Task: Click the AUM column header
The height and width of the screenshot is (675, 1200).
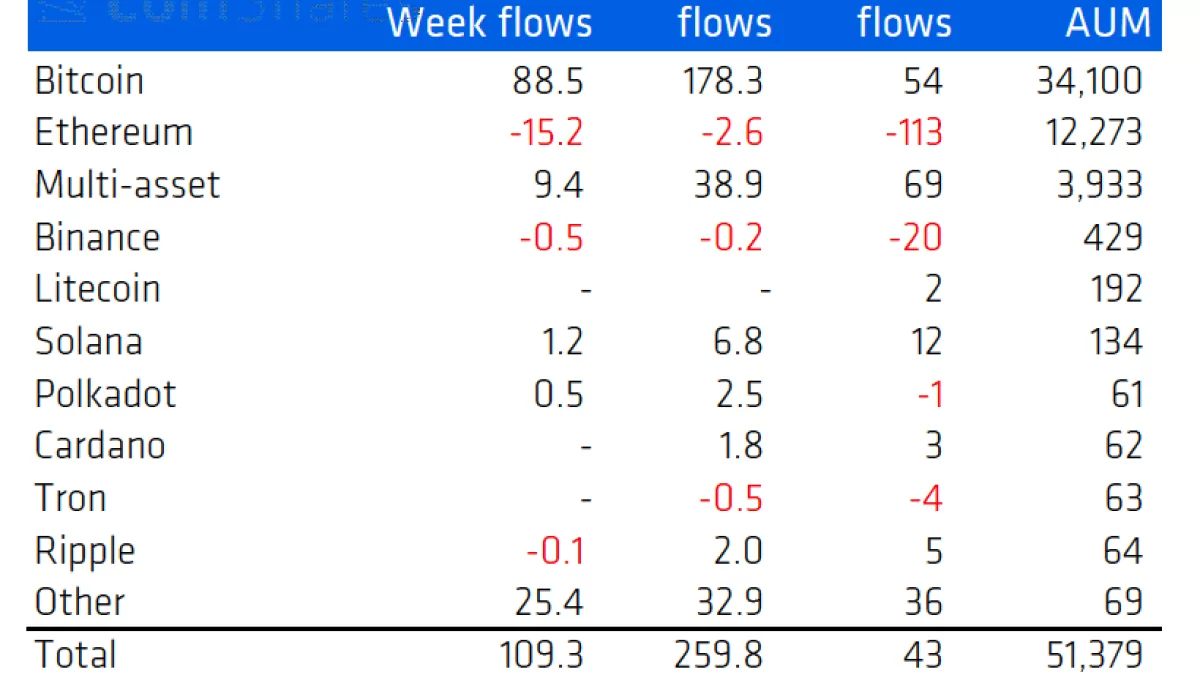Action: (1108, 24)
